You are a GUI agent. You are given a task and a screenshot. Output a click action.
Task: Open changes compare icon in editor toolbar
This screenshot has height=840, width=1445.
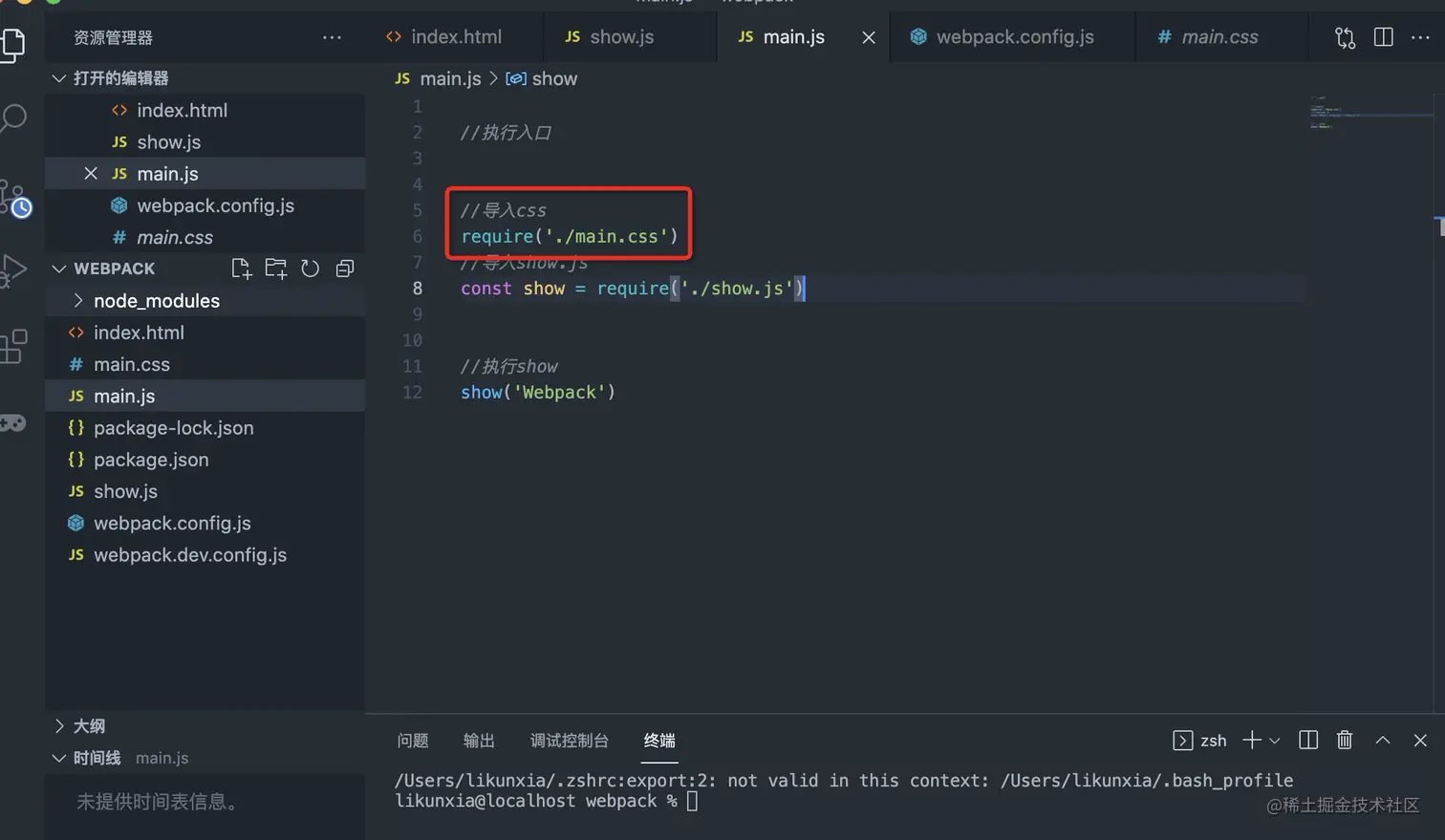click(x=1345, y=37)
